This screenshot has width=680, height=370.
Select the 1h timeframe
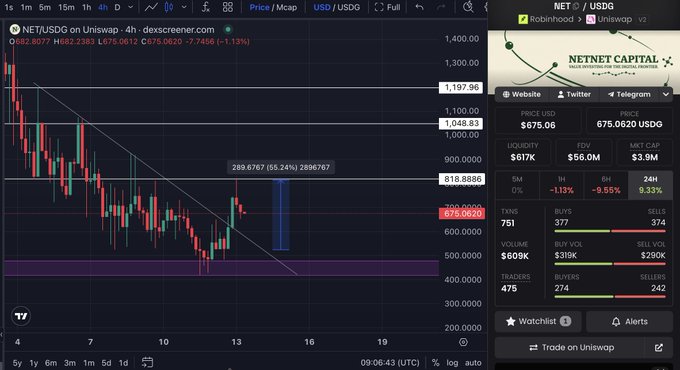pos(87,7)
